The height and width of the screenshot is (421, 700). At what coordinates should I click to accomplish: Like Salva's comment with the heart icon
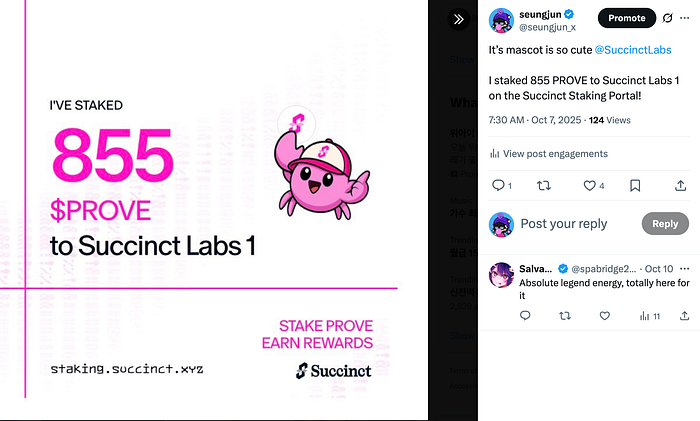[x=604, y=316]
